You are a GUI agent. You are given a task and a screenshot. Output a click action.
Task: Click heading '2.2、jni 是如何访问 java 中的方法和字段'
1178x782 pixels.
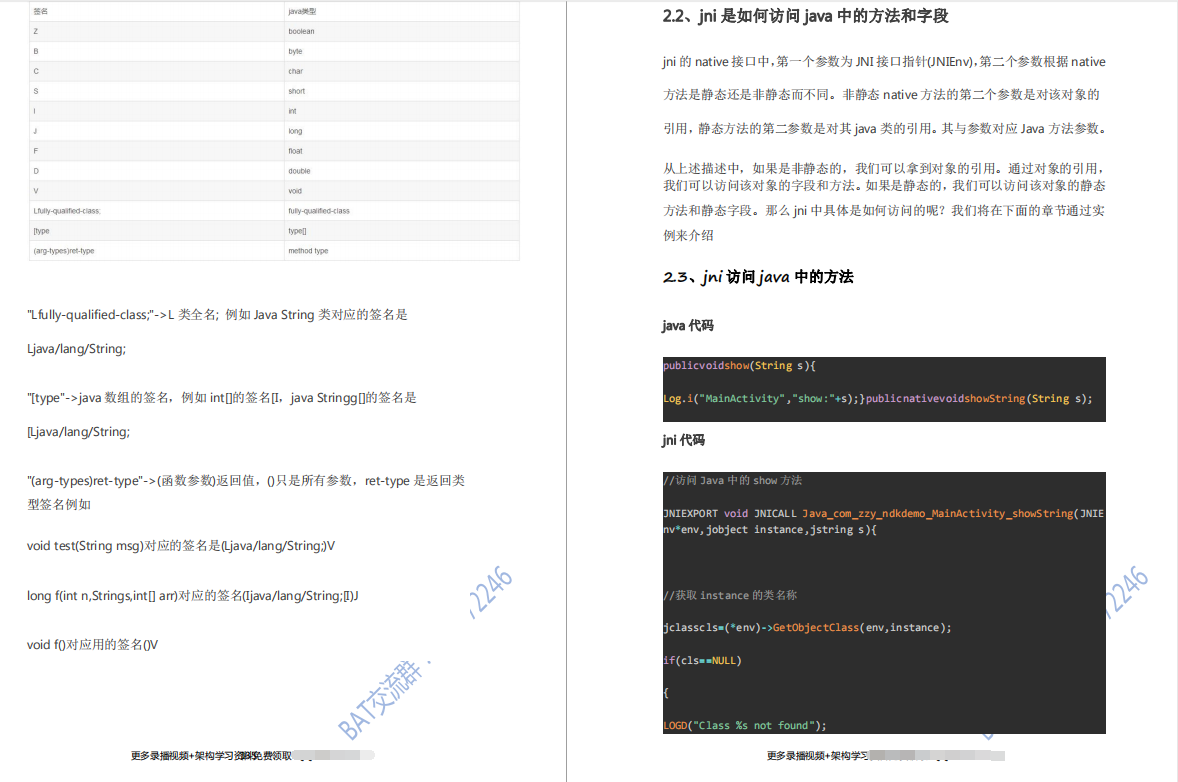click(x=805, y=16)
